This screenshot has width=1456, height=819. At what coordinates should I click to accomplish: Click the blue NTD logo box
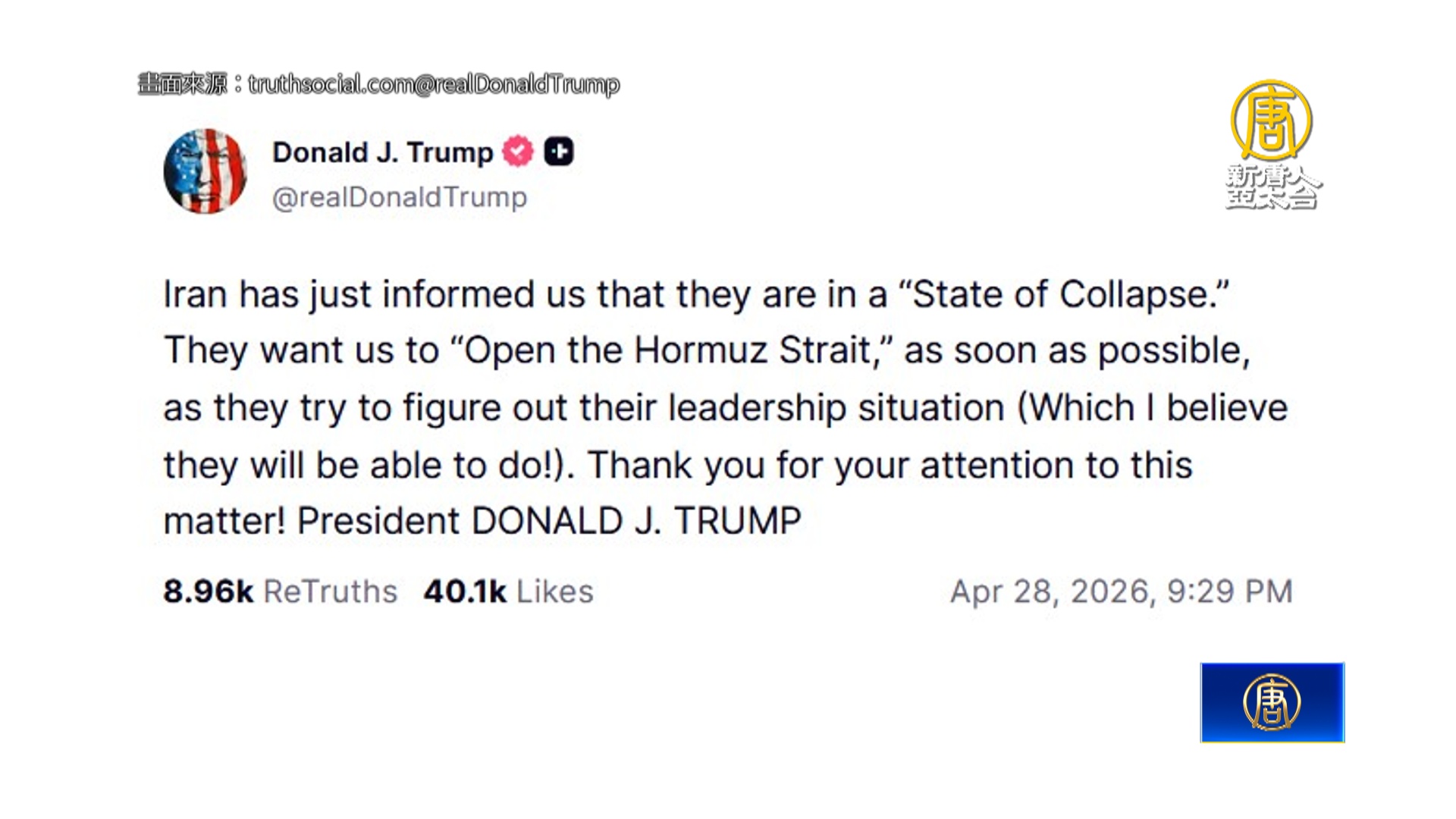(1272, 702)
